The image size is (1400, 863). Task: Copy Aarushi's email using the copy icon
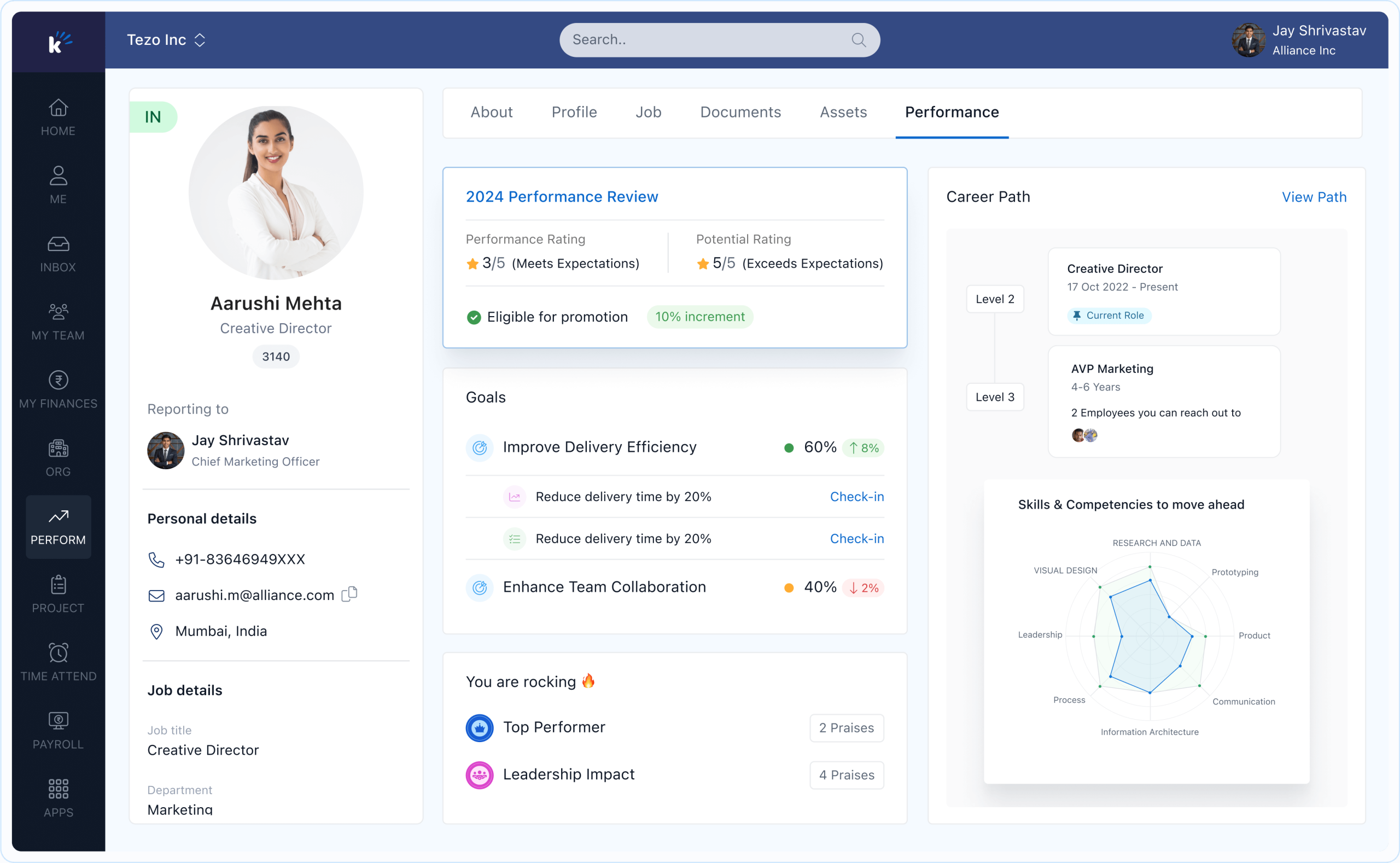[x=349, y=594]
